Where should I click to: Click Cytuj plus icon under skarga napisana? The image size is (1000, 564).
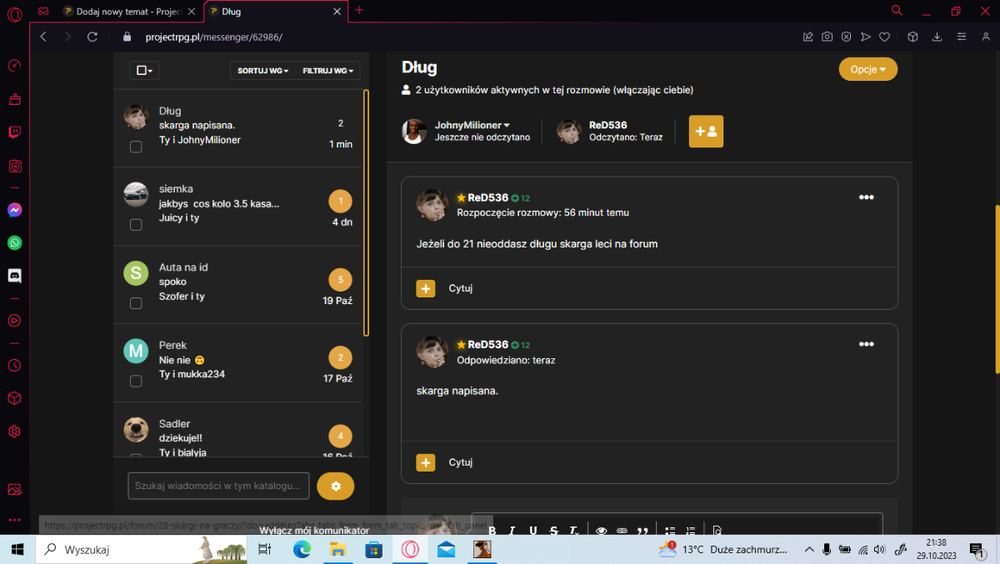(x=425, y=463)
